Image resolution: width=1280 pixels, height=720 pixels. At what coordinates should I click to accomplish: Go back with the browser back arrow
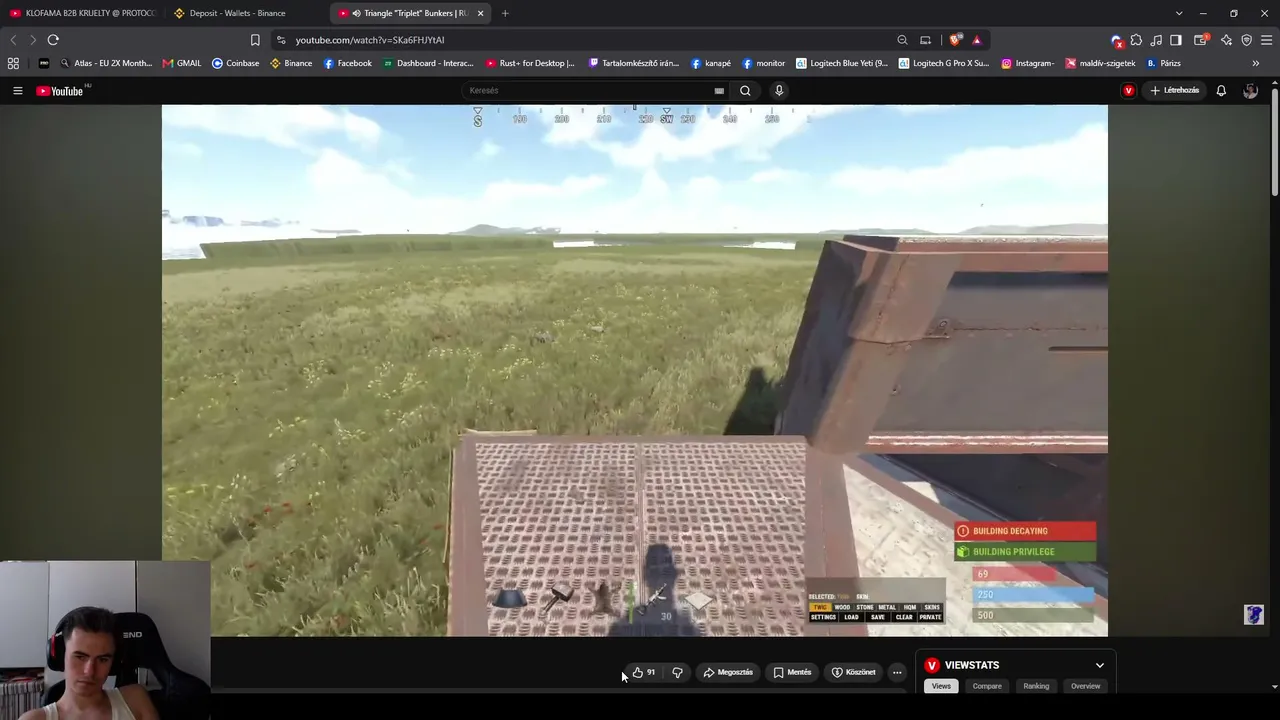point(13,40)
